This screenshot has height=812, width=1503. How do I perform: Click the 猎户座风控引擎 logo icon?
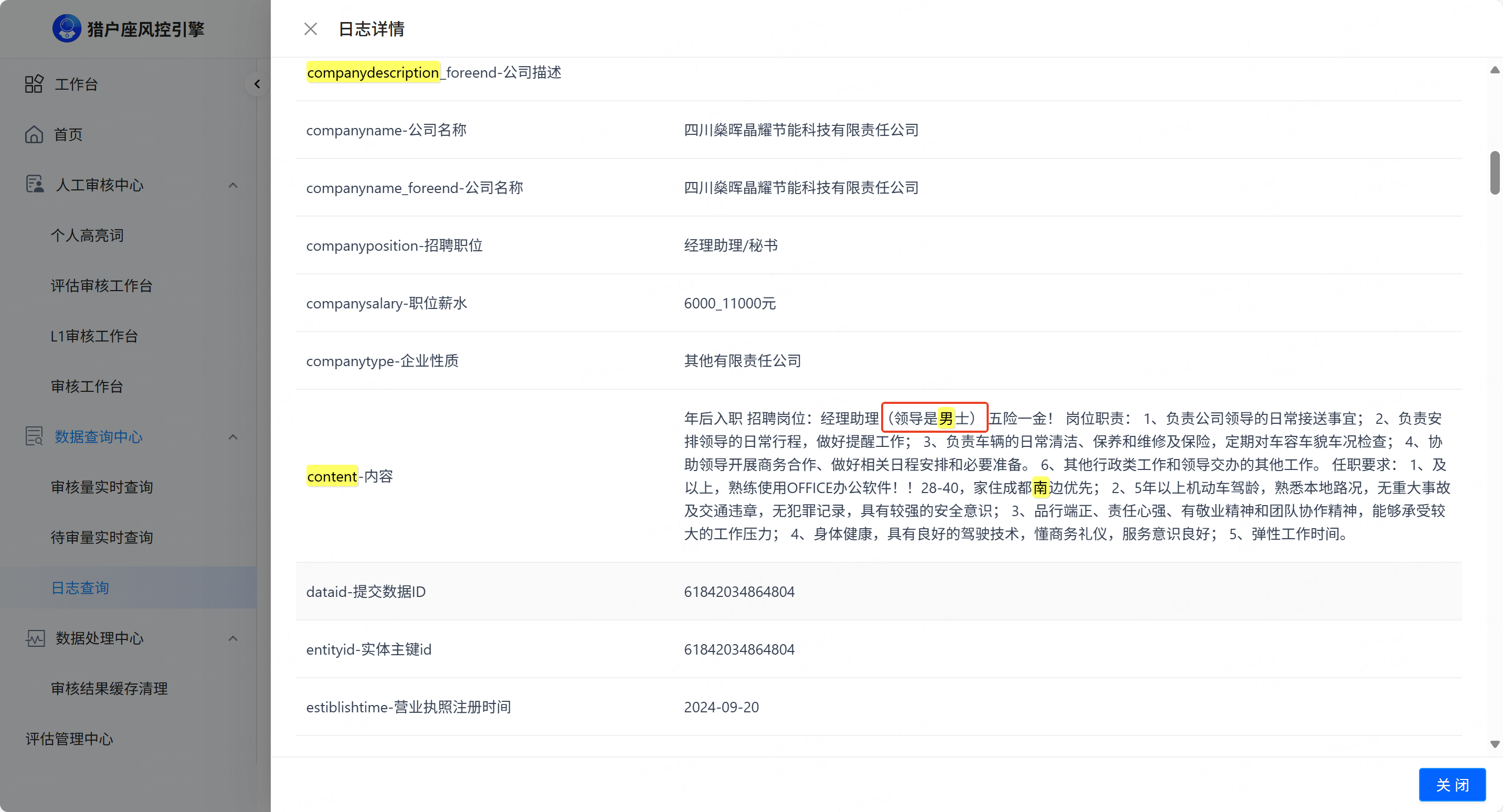click(x=67, y=28)
